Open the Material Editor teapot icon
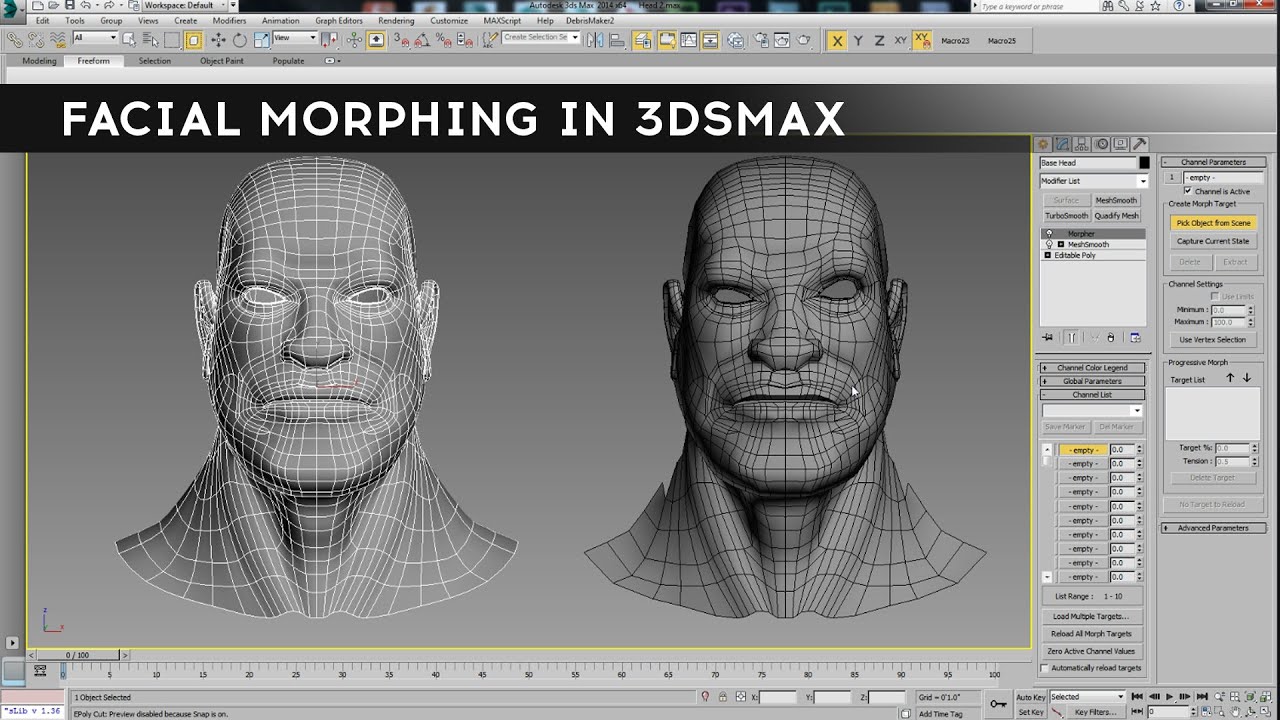The image size is (1280, 720). (x=736, y=41)
